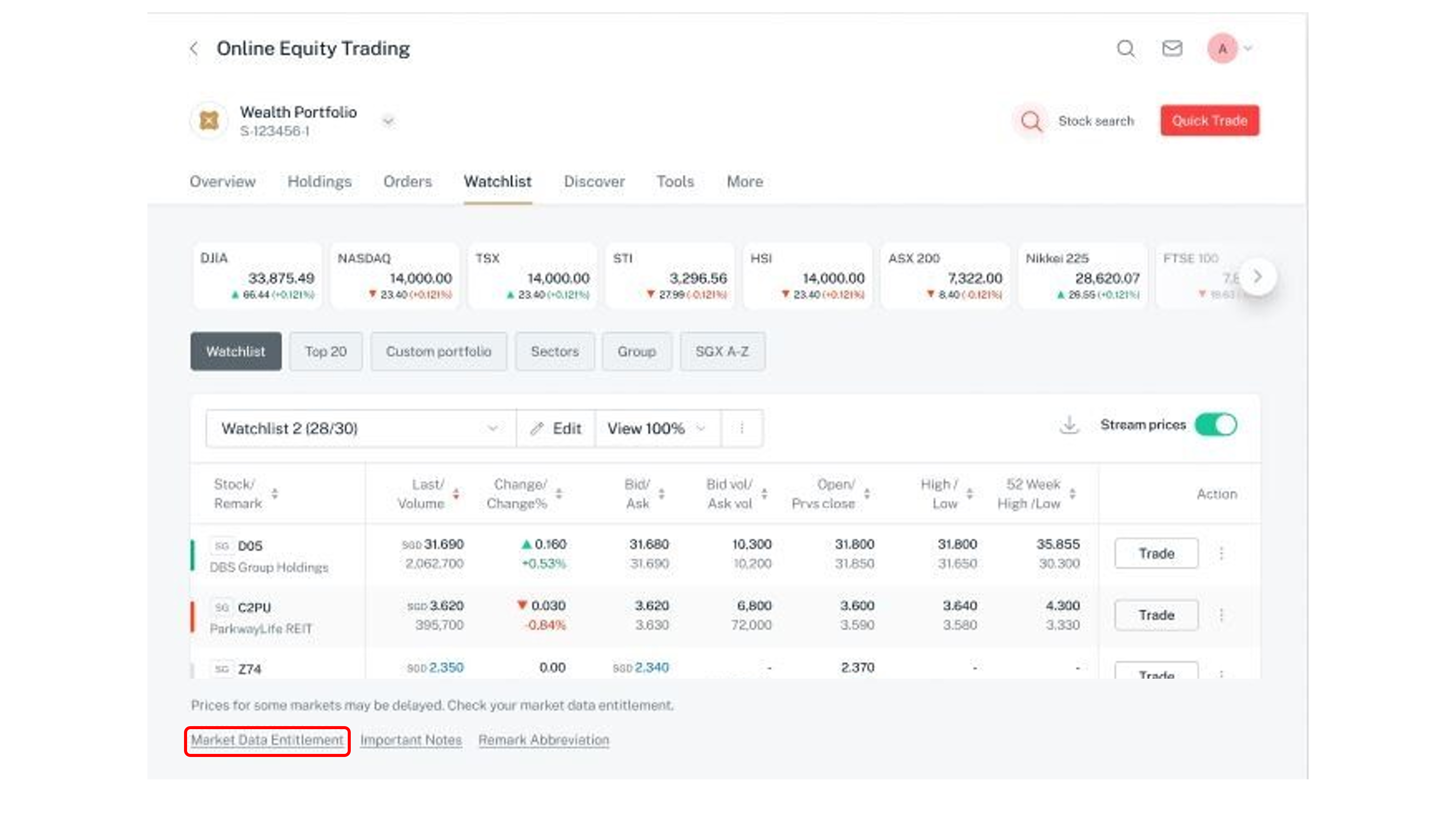The width and height of the screenshot is (1456, 839).
Task: Open watchlist options three-dot menu
Action: click(742, 428)
